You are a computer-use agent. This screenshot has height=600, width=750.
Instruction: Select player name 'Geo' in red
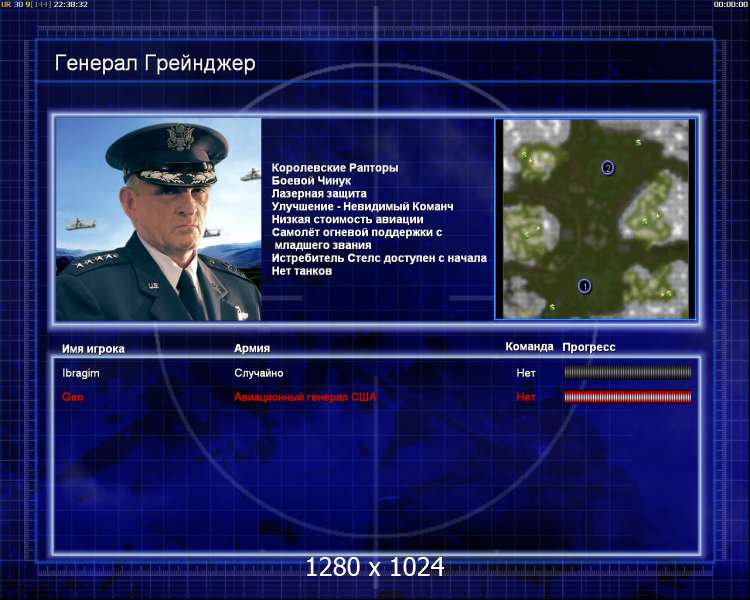pos(73,397)
